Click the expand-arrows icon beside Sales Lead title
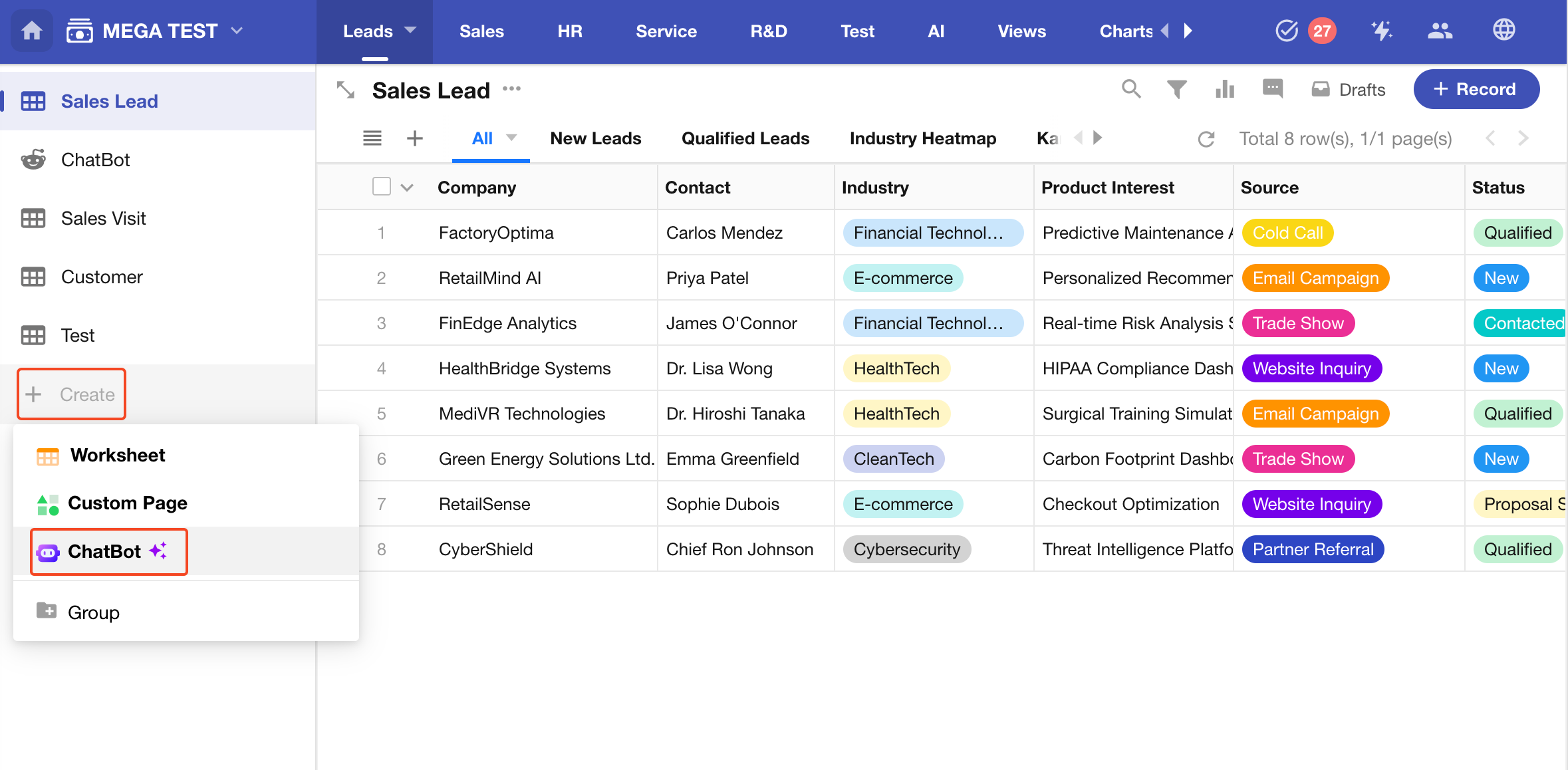The width and height of the screenshot is (1568, 770). click(x=346, y=90)
